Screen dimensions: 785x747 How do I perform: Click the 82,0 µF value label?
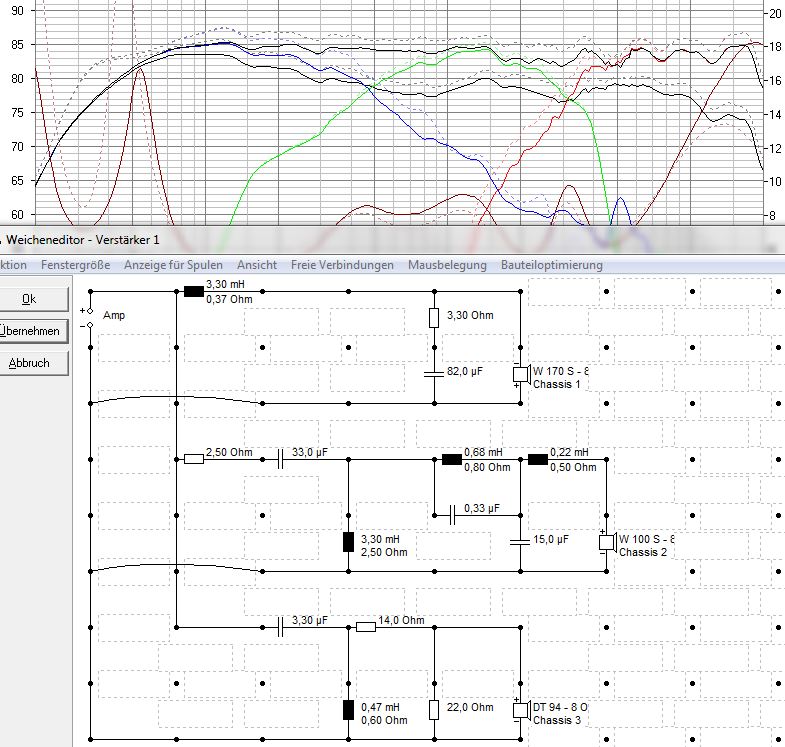[x=465, y=371]
